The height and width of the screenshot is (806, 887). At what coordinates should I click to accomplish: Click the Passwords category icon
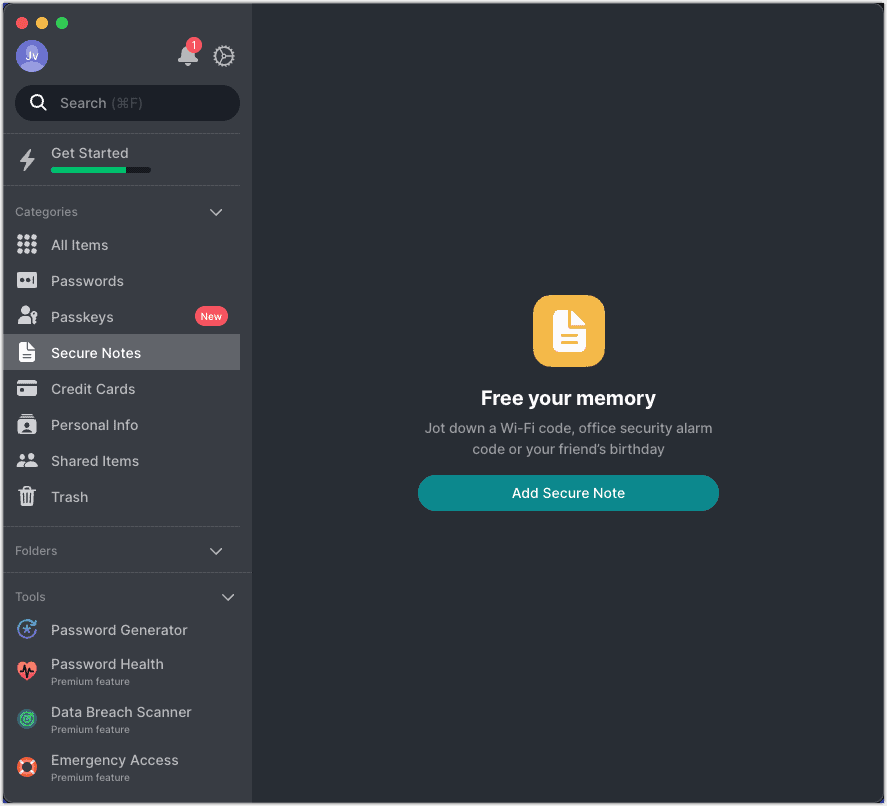[27, 281]
